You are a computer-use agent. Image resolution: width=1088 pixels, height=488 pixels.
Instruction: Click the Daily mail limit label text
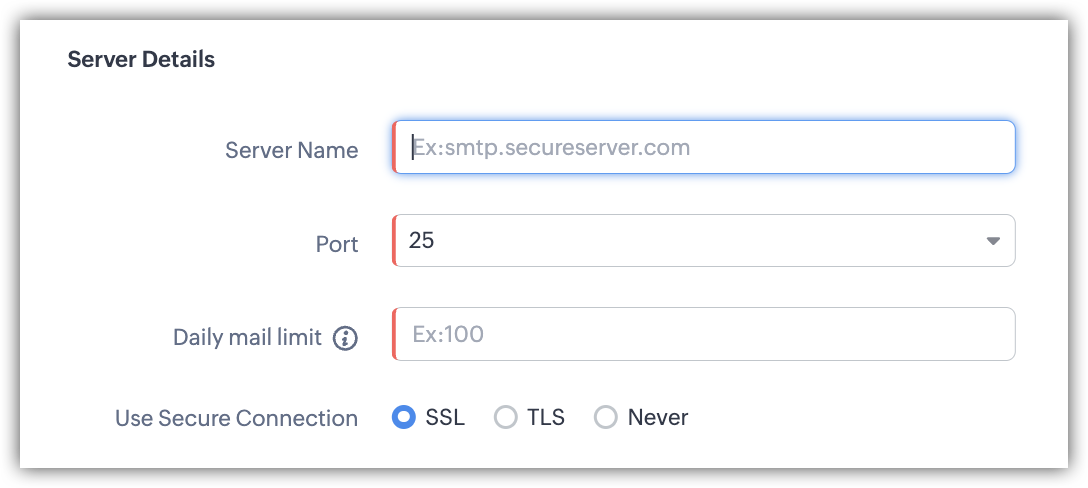(247, 338)
